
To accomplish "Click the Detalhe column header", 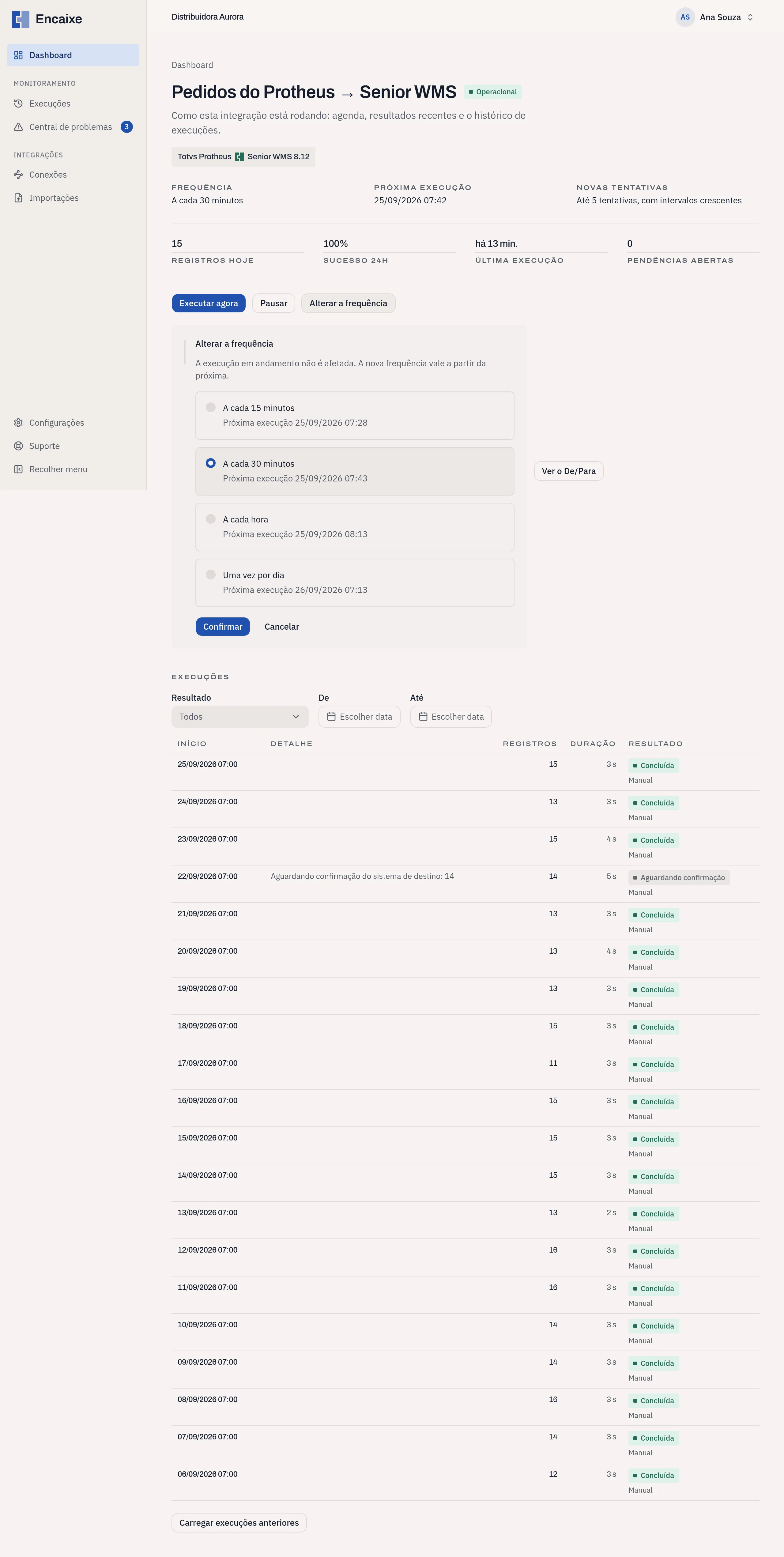I will point(291,744).
